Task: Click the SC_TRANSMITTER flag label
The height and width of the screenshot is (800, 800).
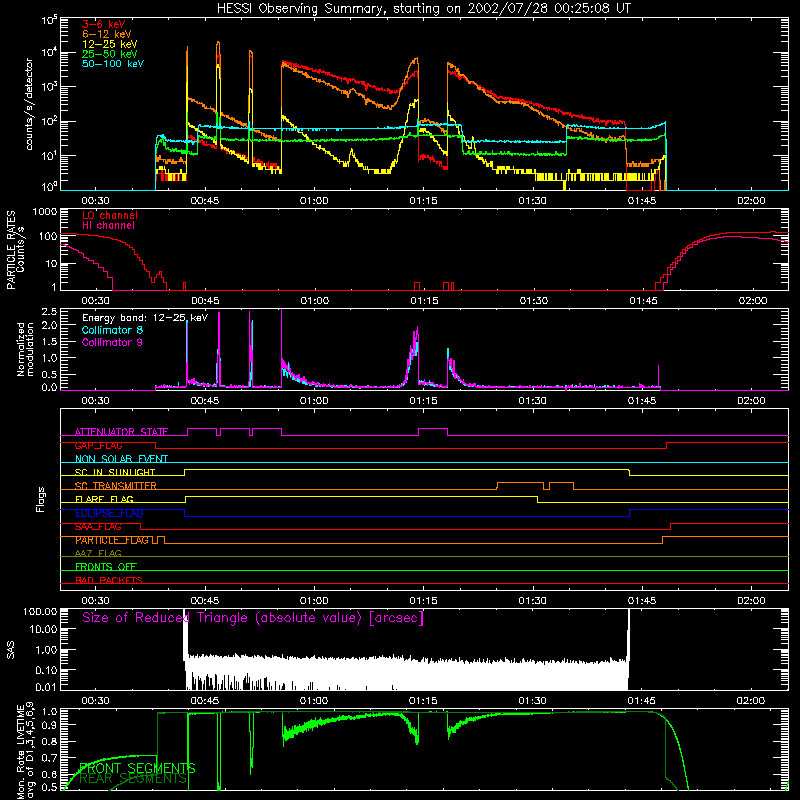Action: [x=116, y=485]
